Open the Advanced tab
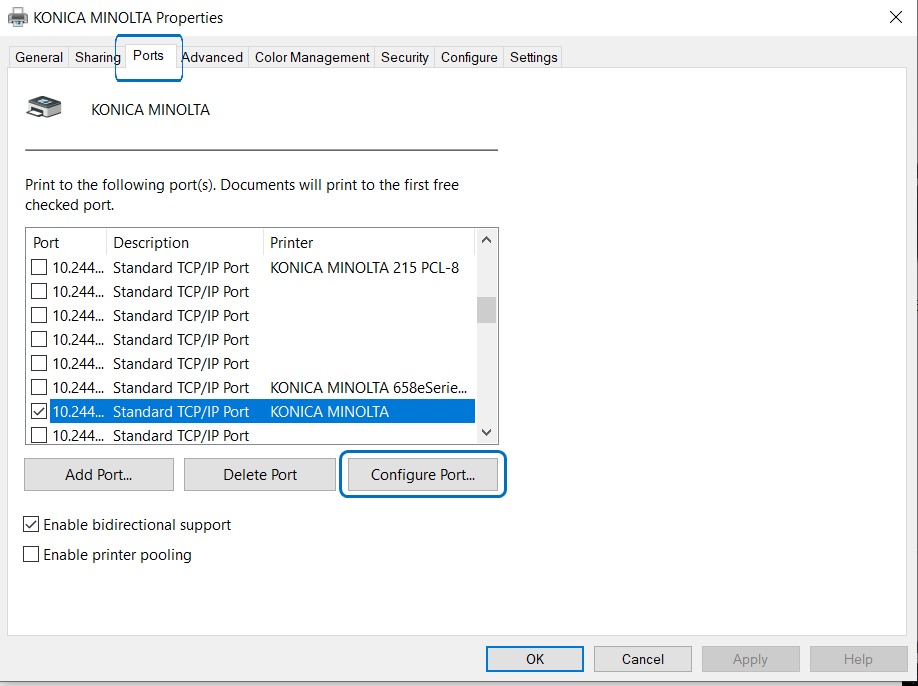Viewport: 918px width, 686px height. (212, 57)
